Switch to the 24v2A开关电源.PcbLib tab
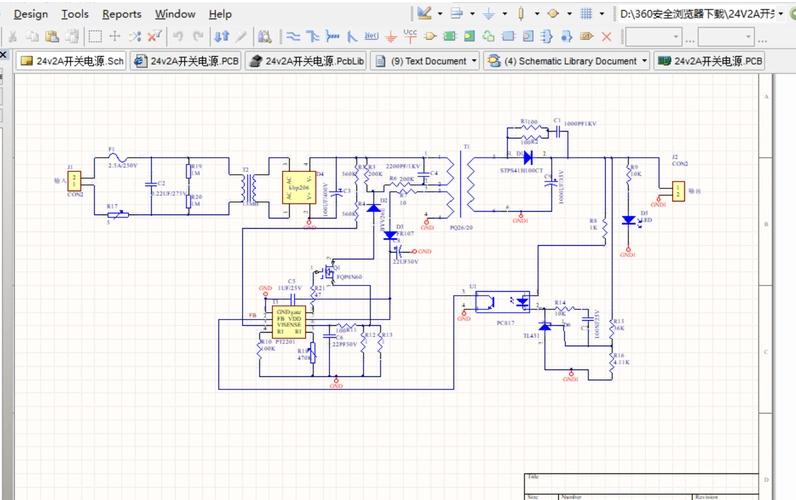The height and width of the screenshot is (500, 796). pyautogui.click(x=306, y=61)
